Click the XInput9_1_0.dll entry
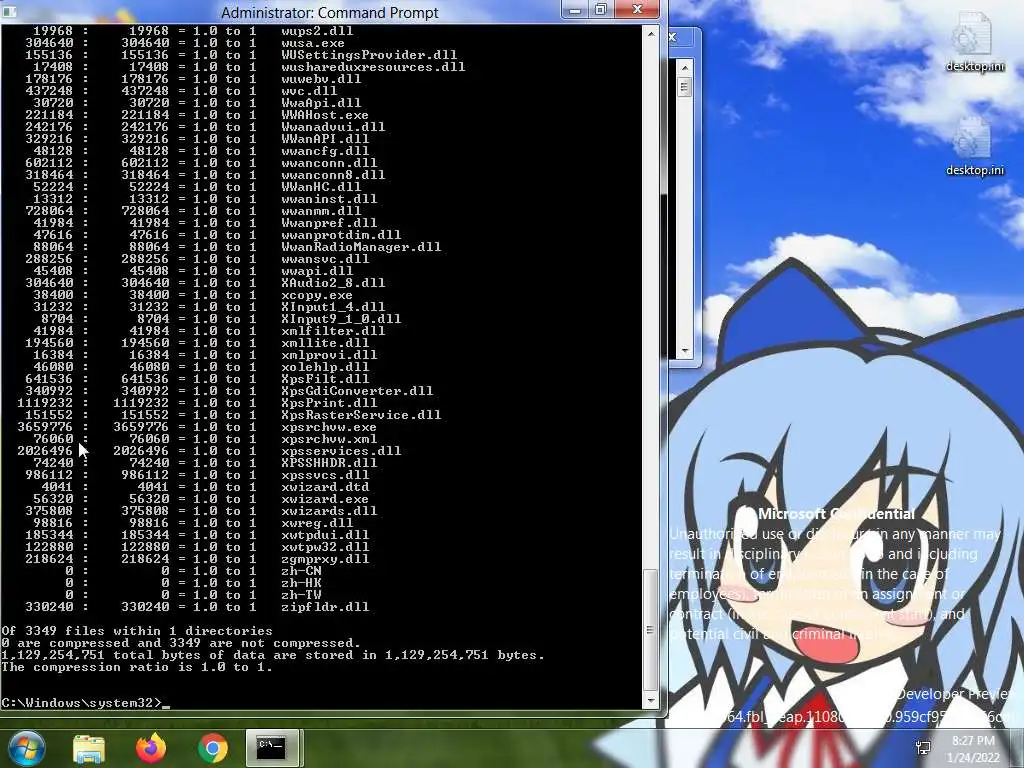This screenshot has height=768, width=1024. click(341, 319)
